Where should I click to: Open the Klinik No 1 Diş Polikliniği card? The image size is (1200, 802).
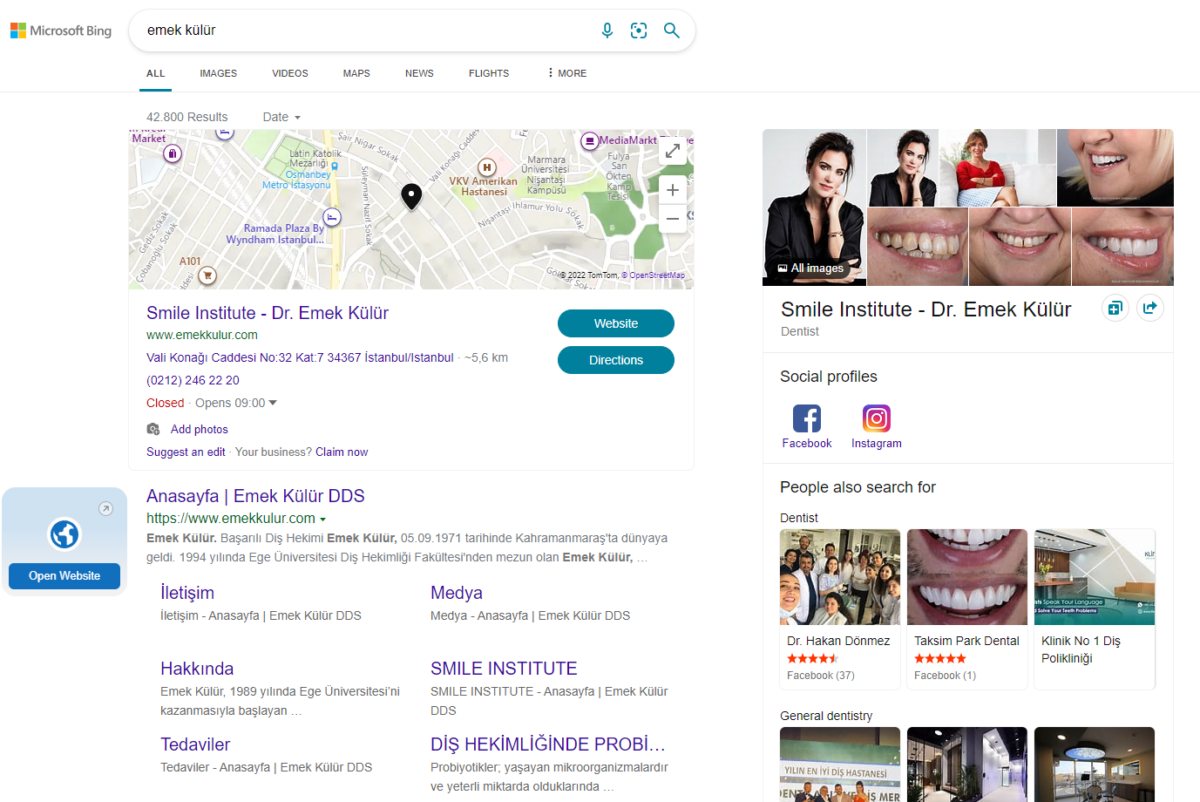click(x=1094, y=608)
